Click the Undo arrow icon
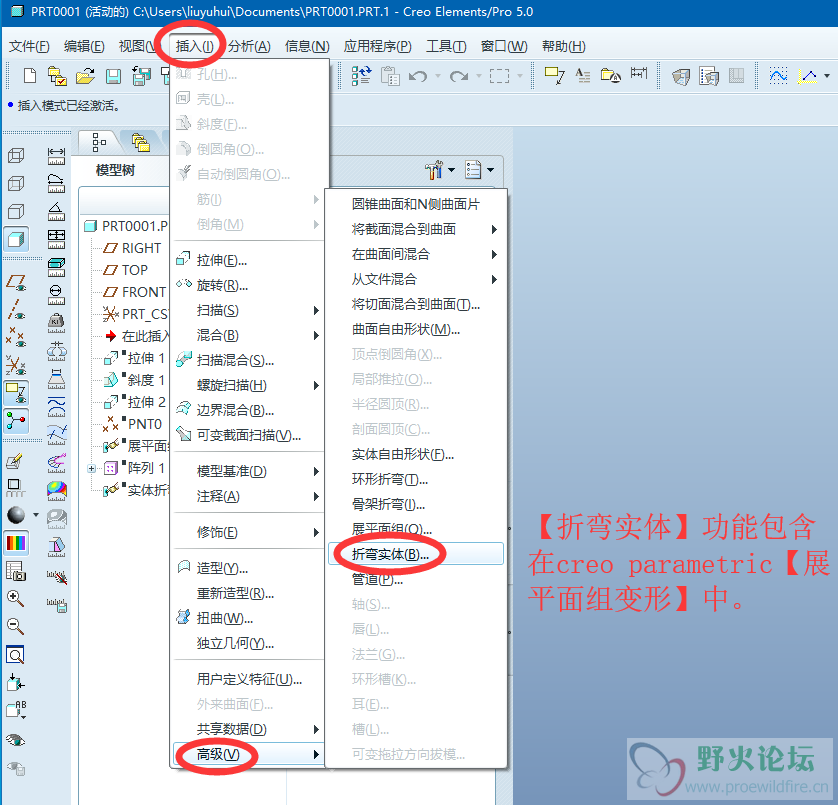This screenshot has height=805, width=838. coord(417,76)
